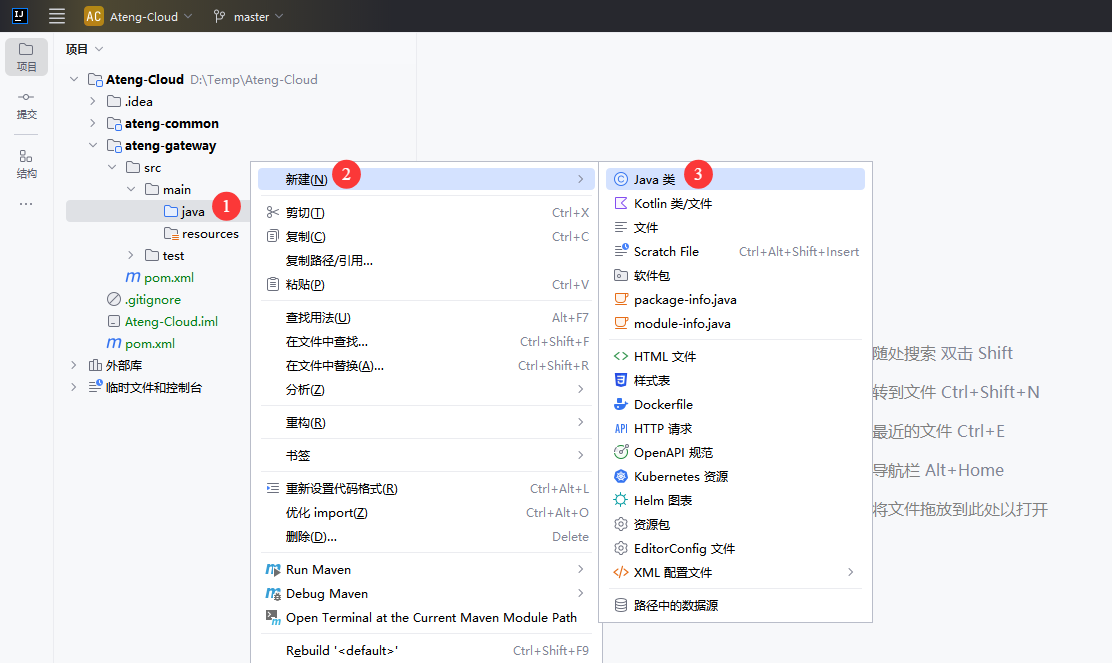The image size is (1112, 663).
Task: Choose Java class from New submenu
Action: tap(654, 179)
